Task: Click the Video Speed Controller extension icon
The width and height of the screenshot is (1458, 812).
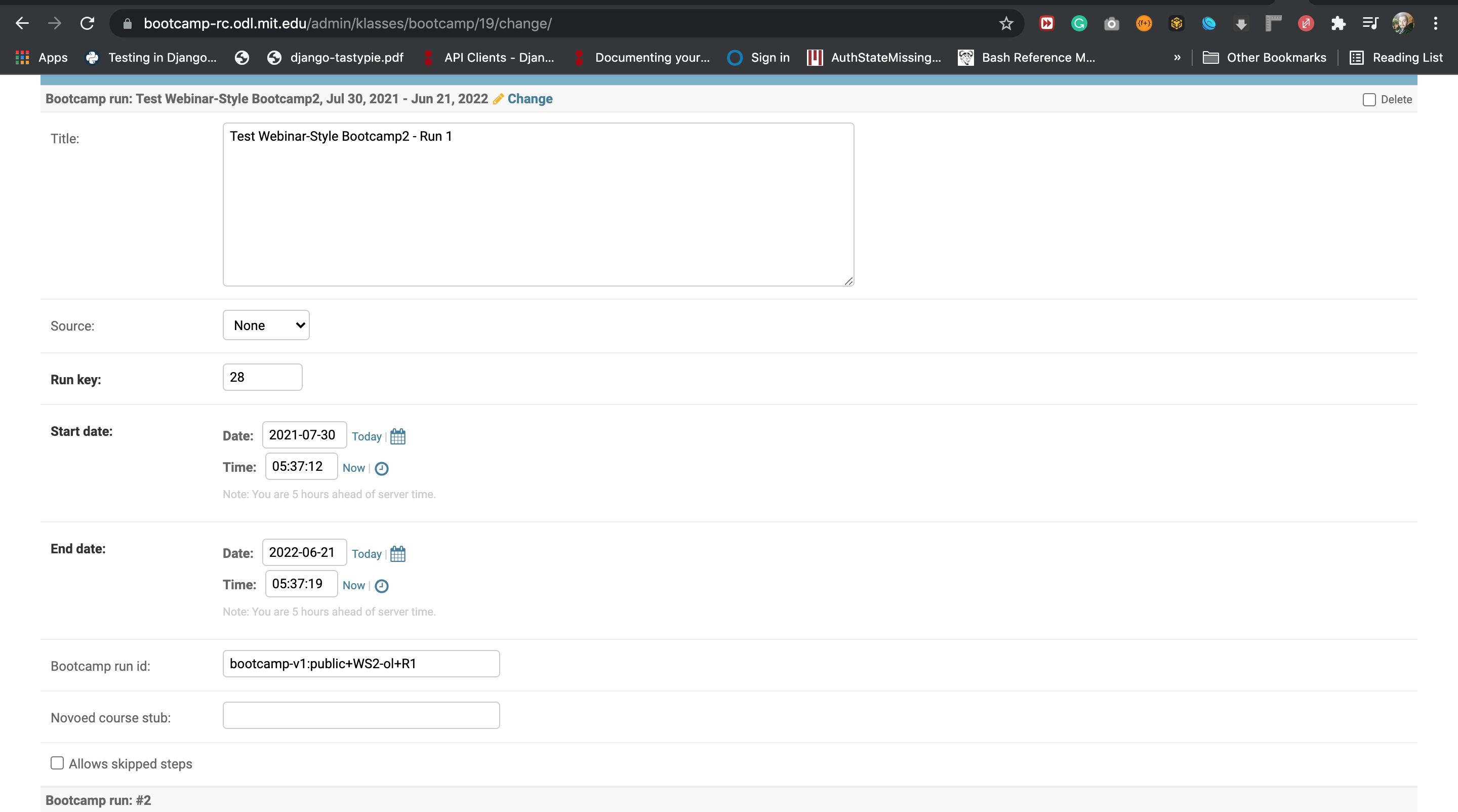Action: [x=1046, y=23]
